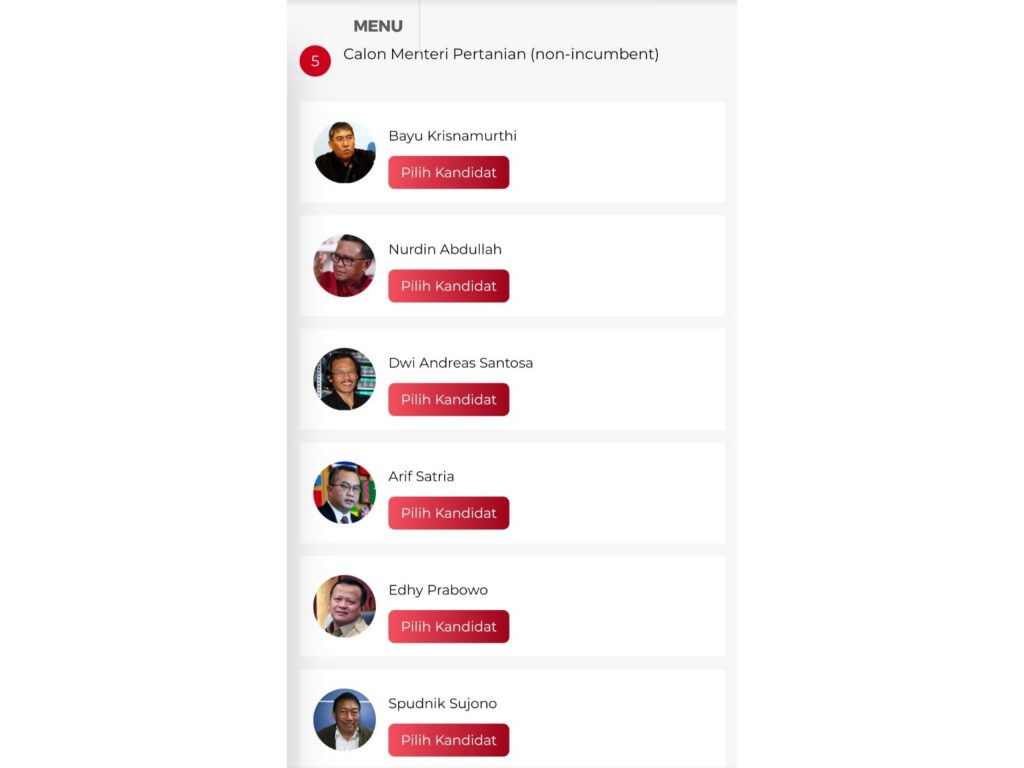Click Arif Satria's profile picture
This screenshot has width=1024, height=768.
[344, 493]
